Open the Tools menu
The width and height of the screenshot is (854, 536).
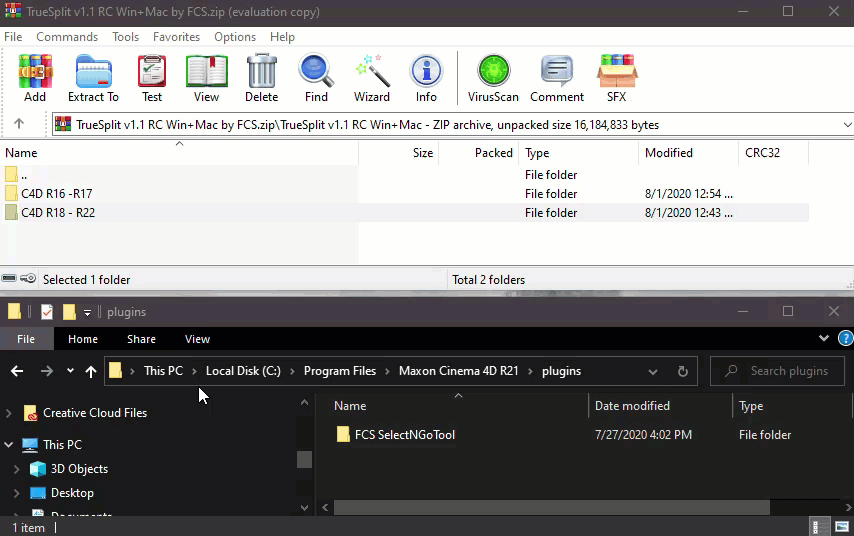point(126,36)
